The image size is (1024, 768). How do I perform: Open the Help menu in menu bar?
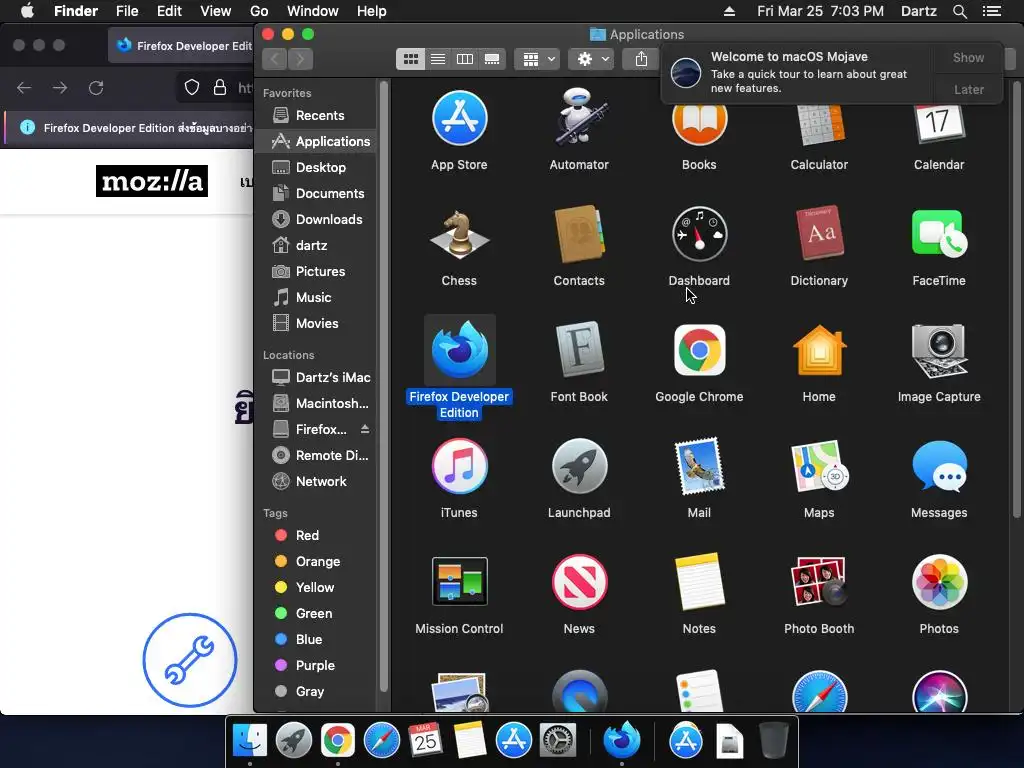(x=372, y=11)
